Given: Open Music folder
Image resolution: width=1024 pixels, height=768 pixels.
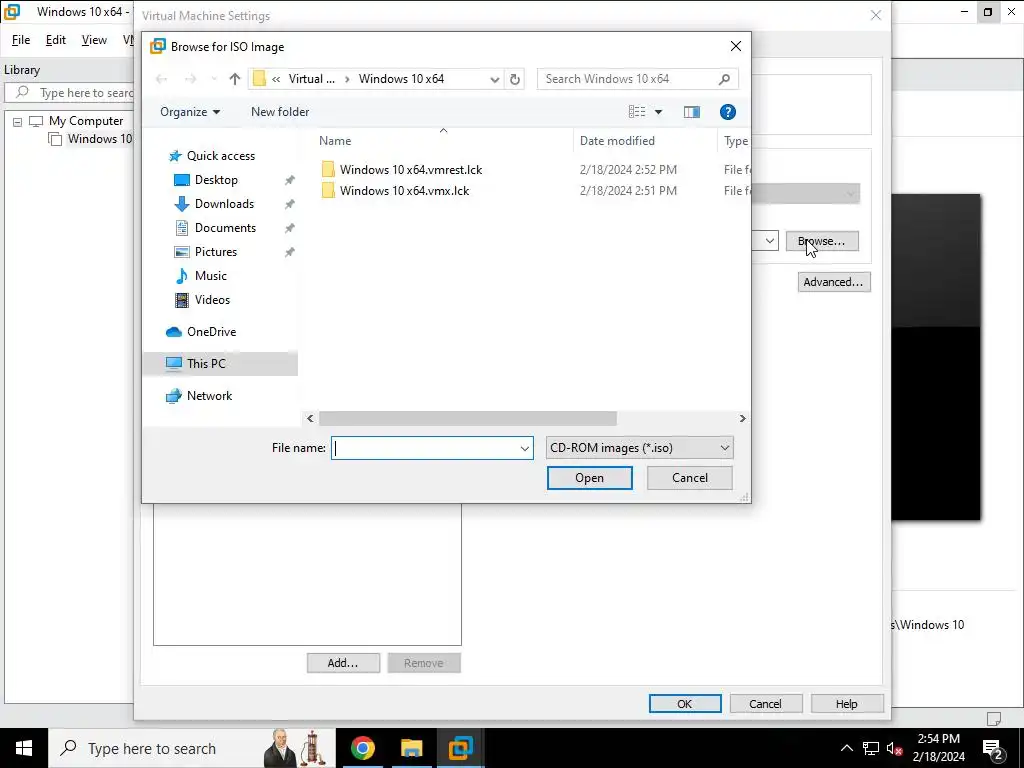Looking at the screenshot, I should click(x=210, y=276).
